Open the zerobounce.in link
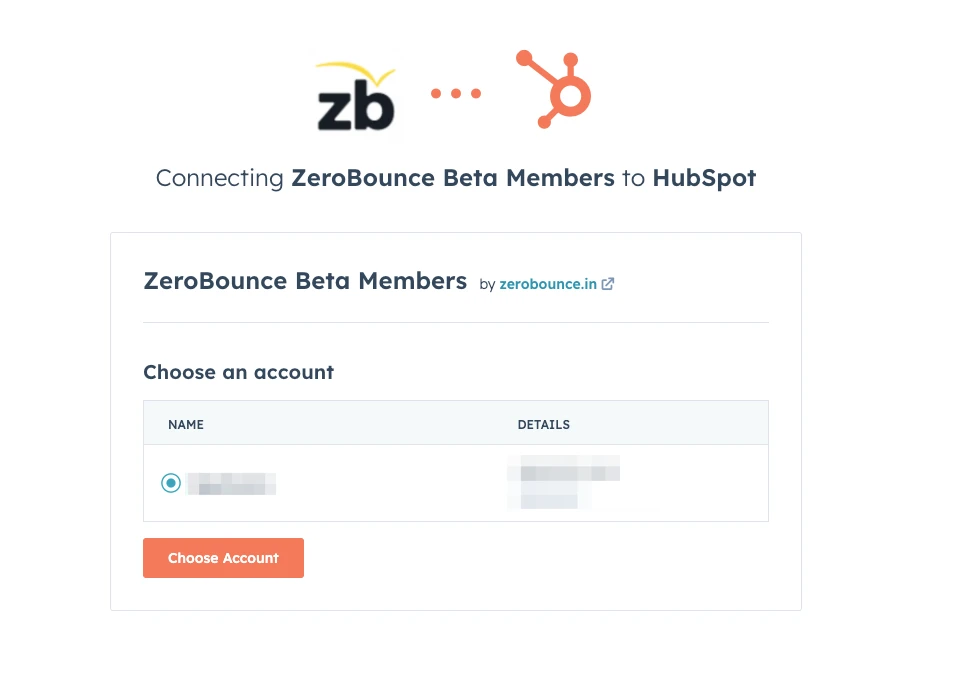 (x=547, y=284)
